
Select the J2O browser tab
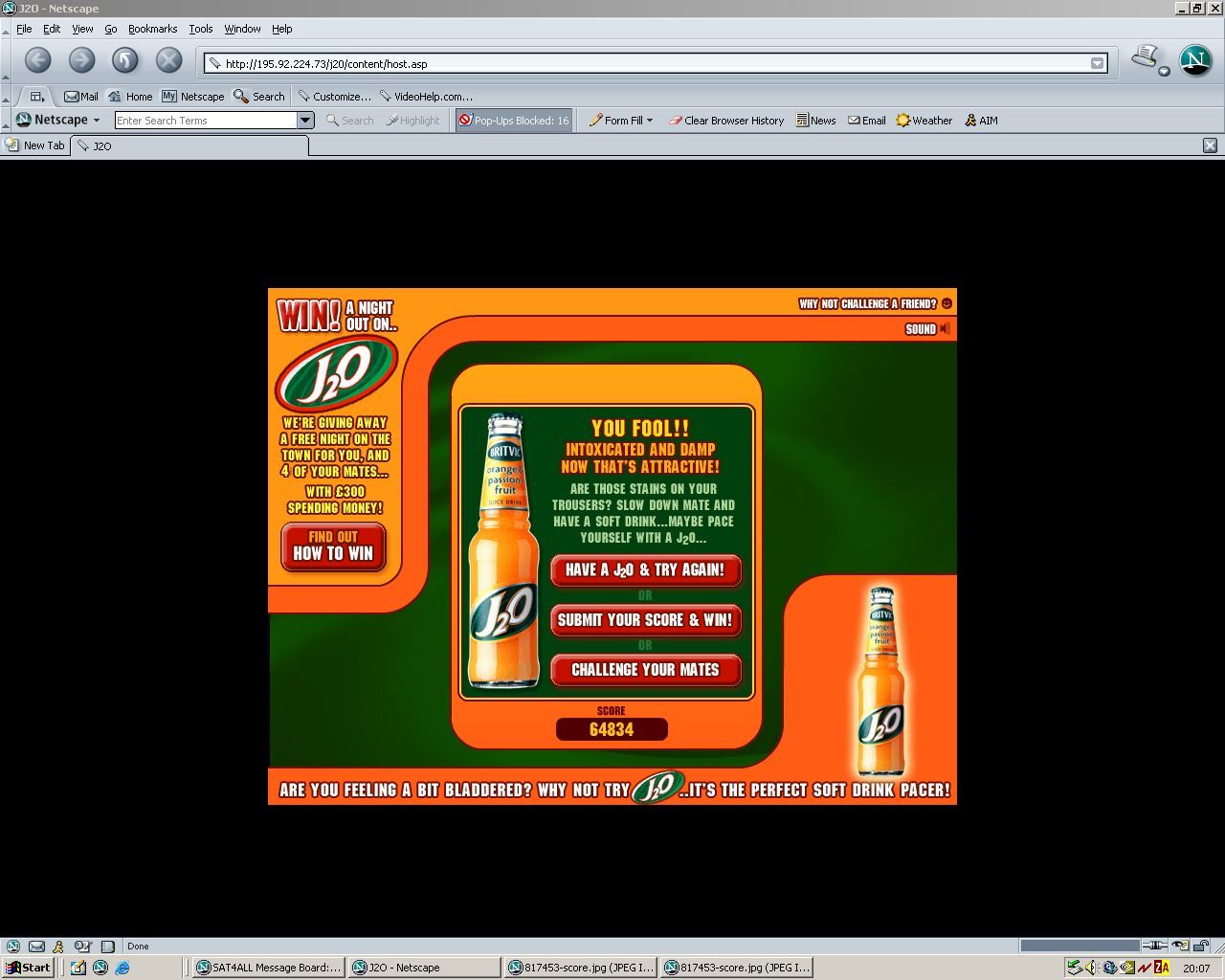[x=190, y=145]
